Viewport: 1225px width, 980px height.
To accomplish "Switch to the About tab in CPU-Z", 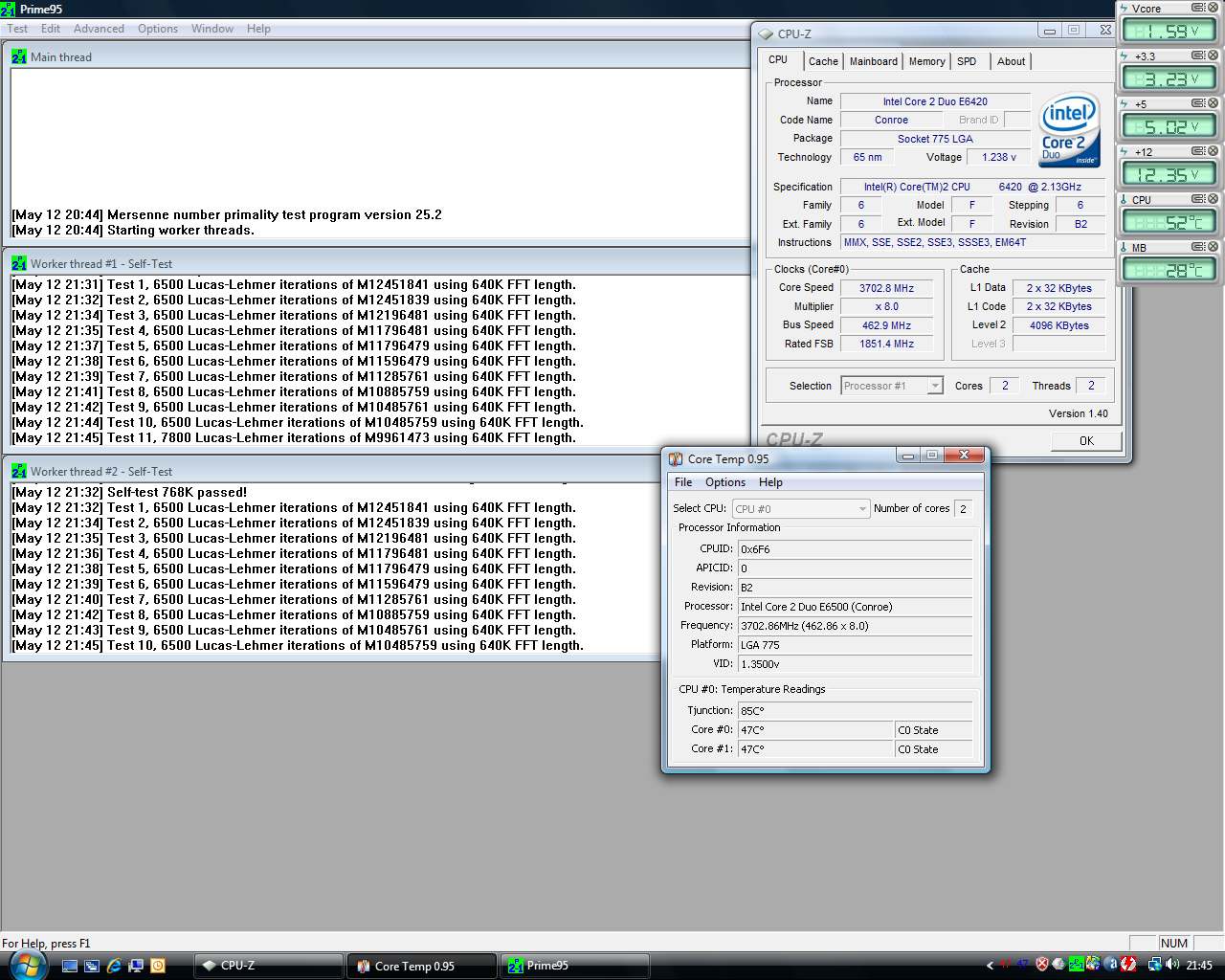I will point(1011,61).
